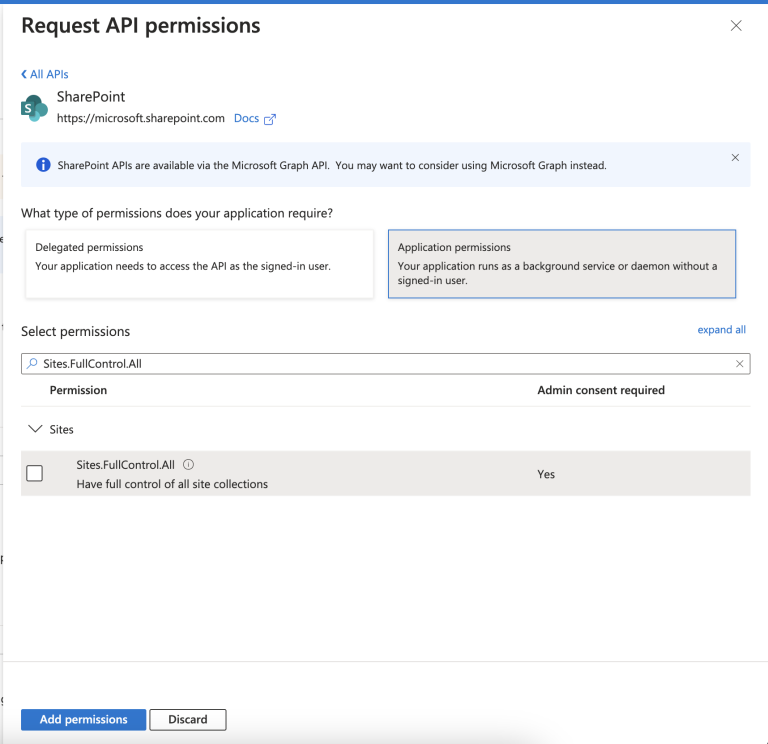Screen dimensions: 768x744
Task: Click the blue info icon in the banner
Action: pos(43,165)
